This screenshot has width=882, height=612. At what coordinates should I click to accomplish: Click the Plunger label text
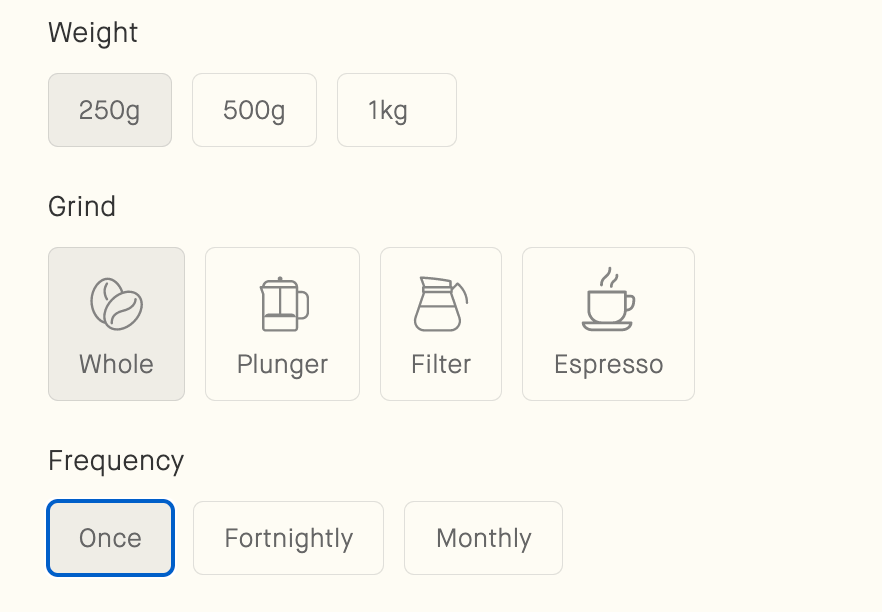pos(282,364)
